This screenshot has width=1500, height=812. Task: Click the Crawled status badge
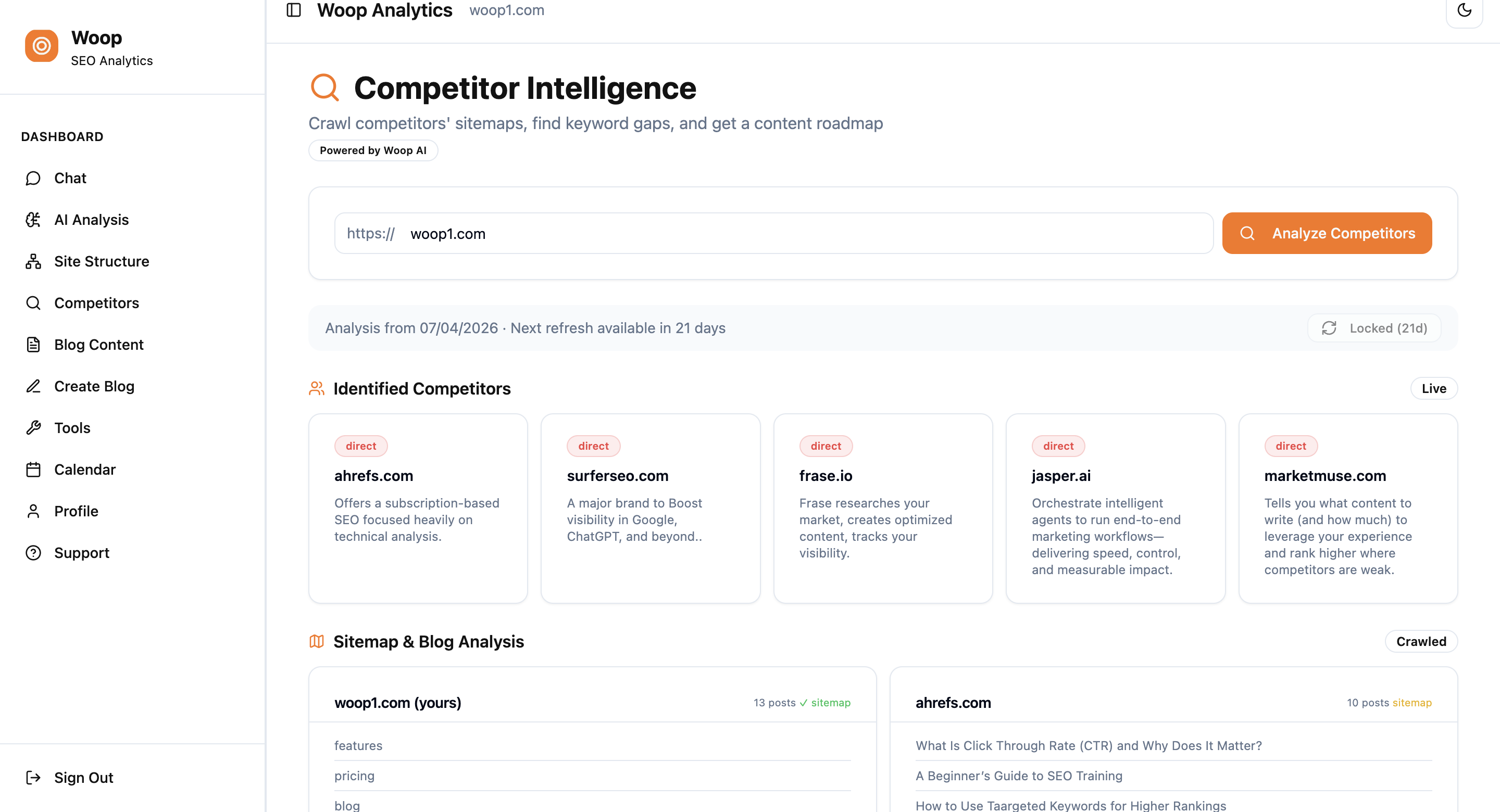[1421, 641]
